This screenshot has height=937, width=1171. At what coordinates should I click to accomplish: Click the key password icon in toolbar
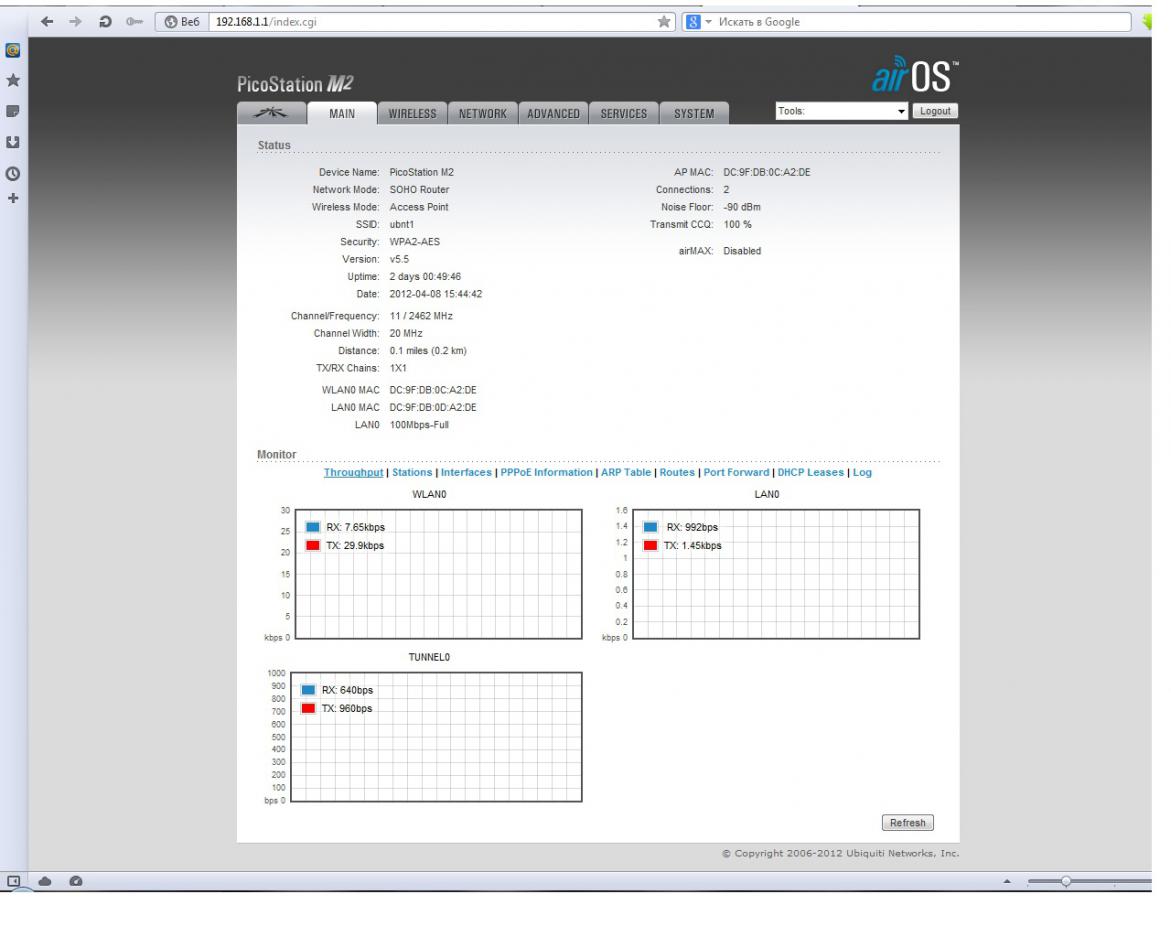point(134,22)
